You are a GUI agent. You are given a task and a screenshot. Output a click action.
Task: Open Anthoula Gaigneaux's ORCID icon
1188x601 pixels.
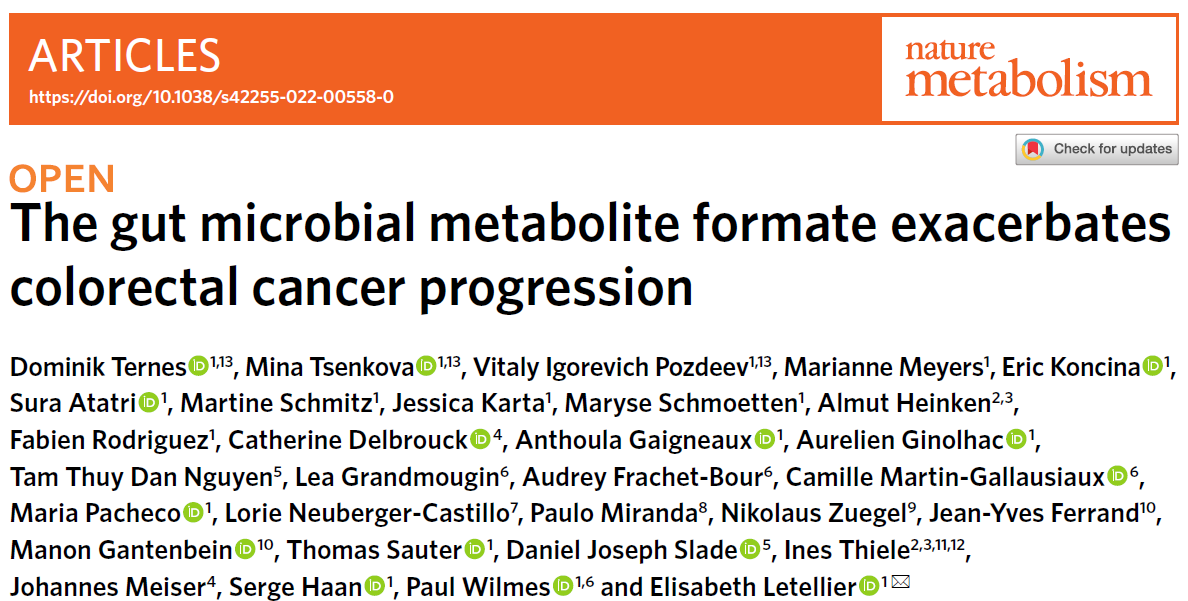766,440
